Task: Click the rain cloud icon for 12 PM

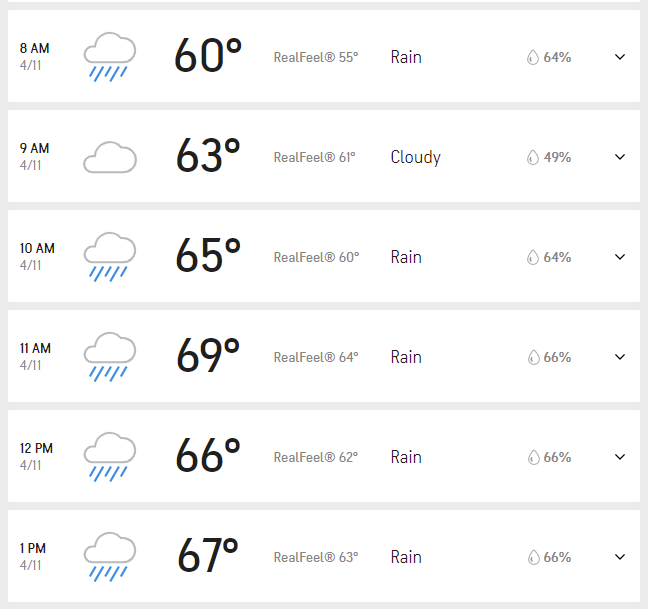Action: [110, 457]
